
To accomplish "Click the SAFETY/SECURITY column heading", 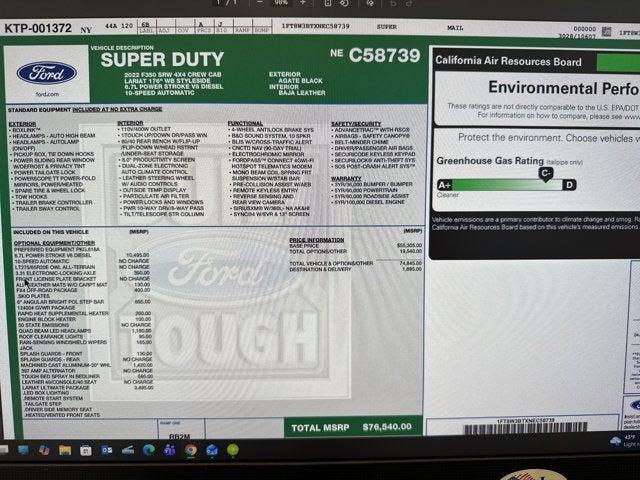I will pos(356,124).
